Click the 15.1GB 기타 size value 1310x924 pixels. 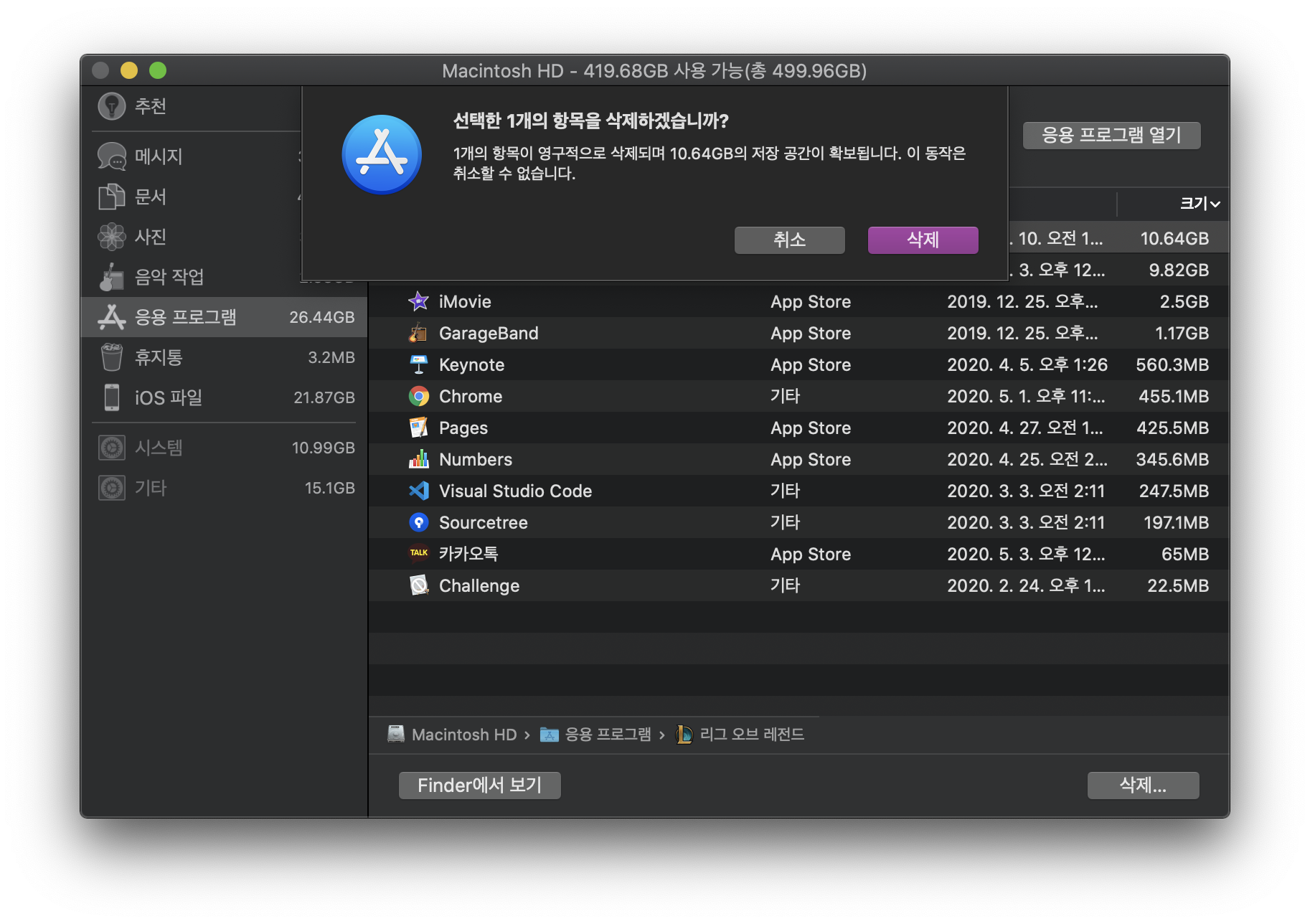[x=329, y=488]
